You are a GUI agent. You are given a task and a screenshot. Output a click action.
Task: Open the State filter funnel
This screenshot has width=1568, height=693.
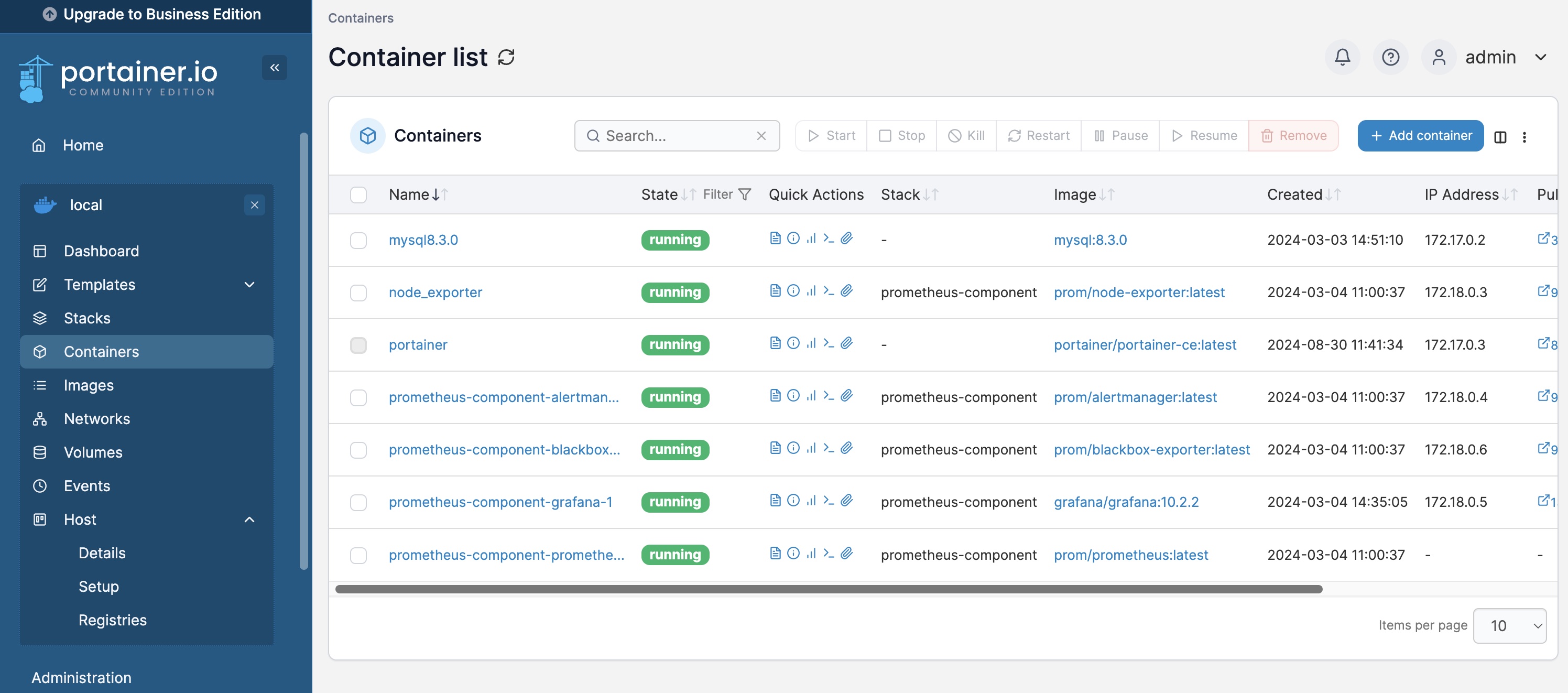744,194
